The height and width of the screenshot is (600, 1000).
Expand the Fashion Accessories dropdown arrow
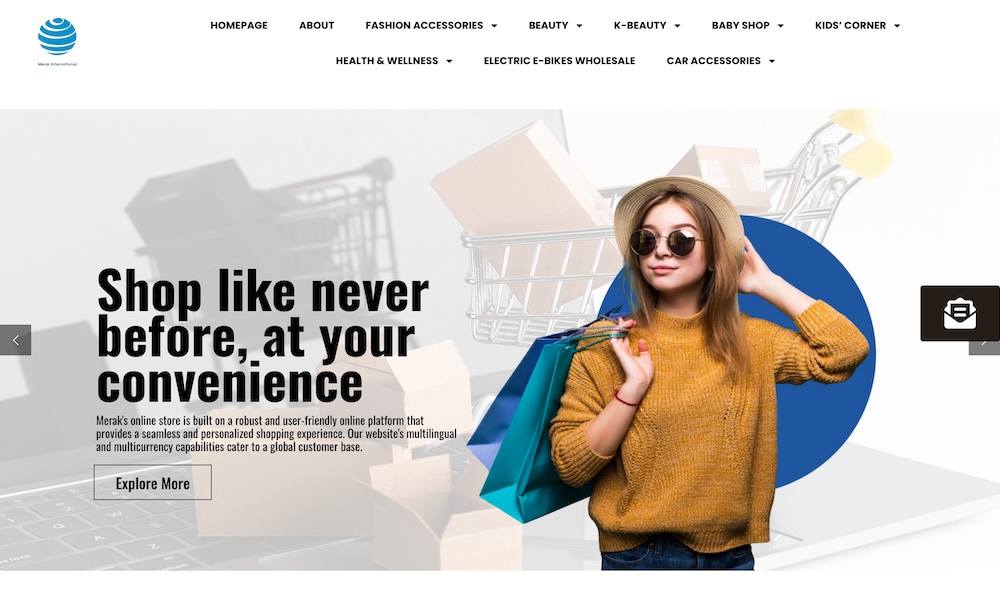[494, 26]
